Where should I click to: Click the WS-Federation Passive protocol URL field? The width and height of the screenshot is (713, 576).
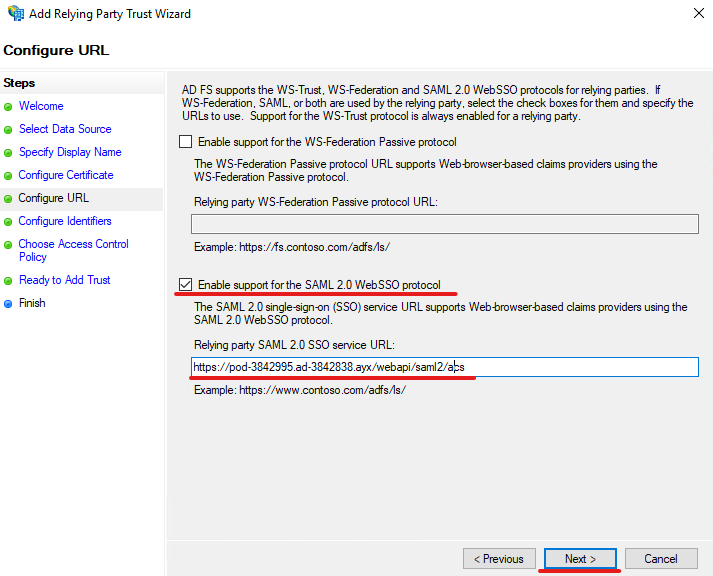[445, 224]
